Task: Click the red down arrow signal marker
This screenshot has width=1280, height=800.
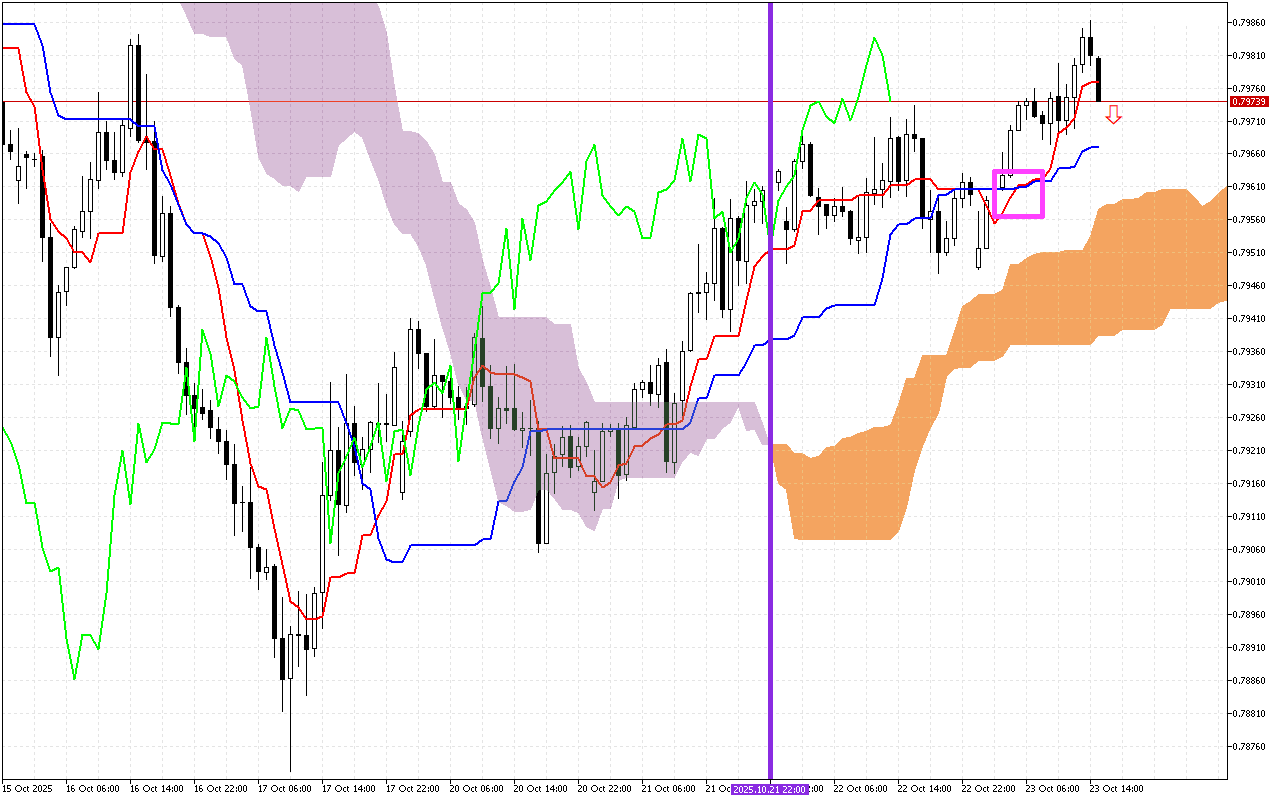Action: pyautogui.click(x=1113, y=115)
